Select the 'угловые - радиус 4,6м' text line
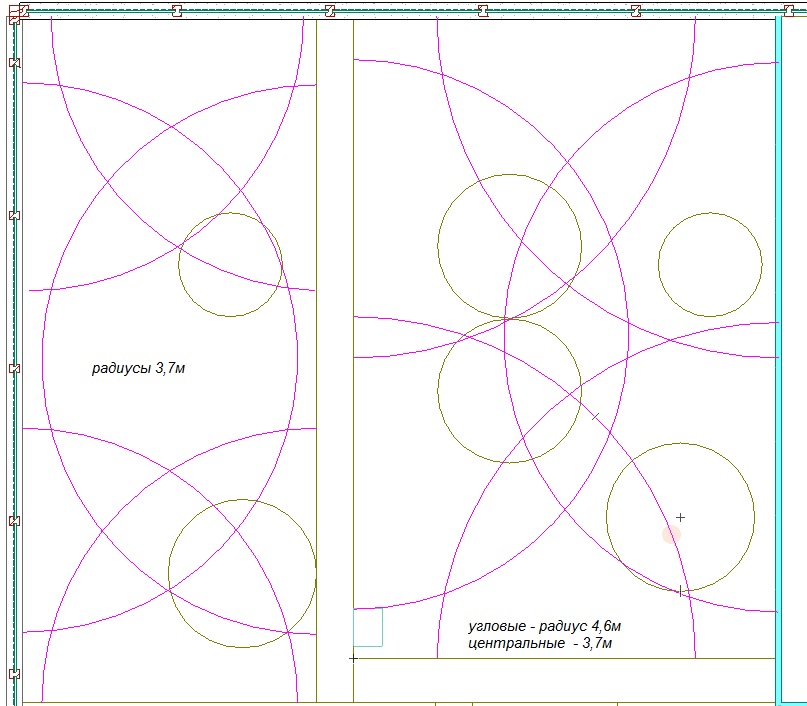This screenshot has height=706, width=807. pyautogui.click(x=551, y=627)
